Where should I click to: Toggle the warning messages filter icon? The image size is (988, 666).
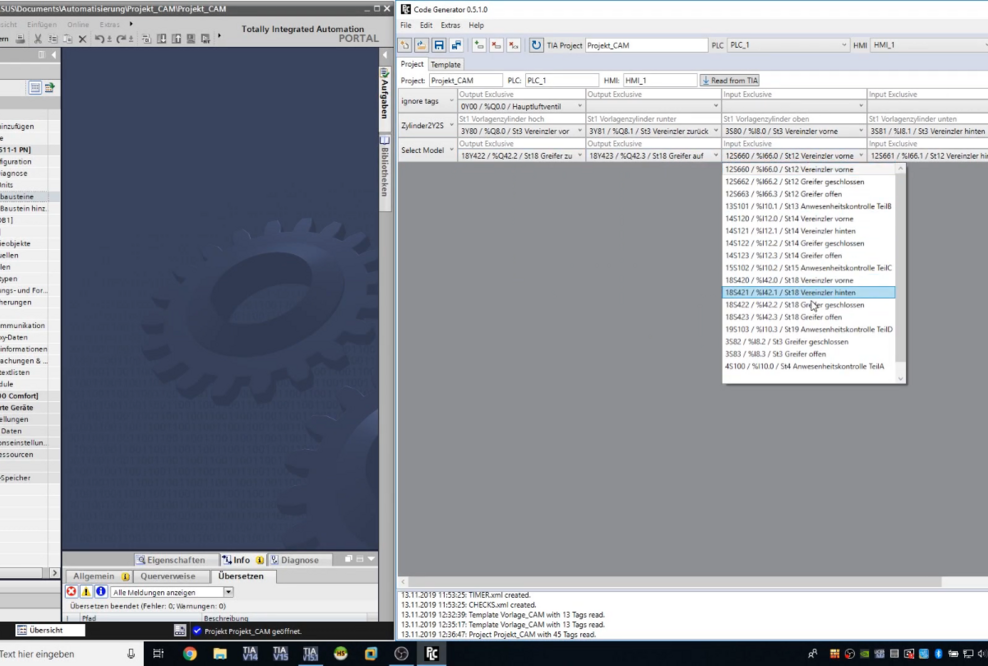tap(86, 592)
